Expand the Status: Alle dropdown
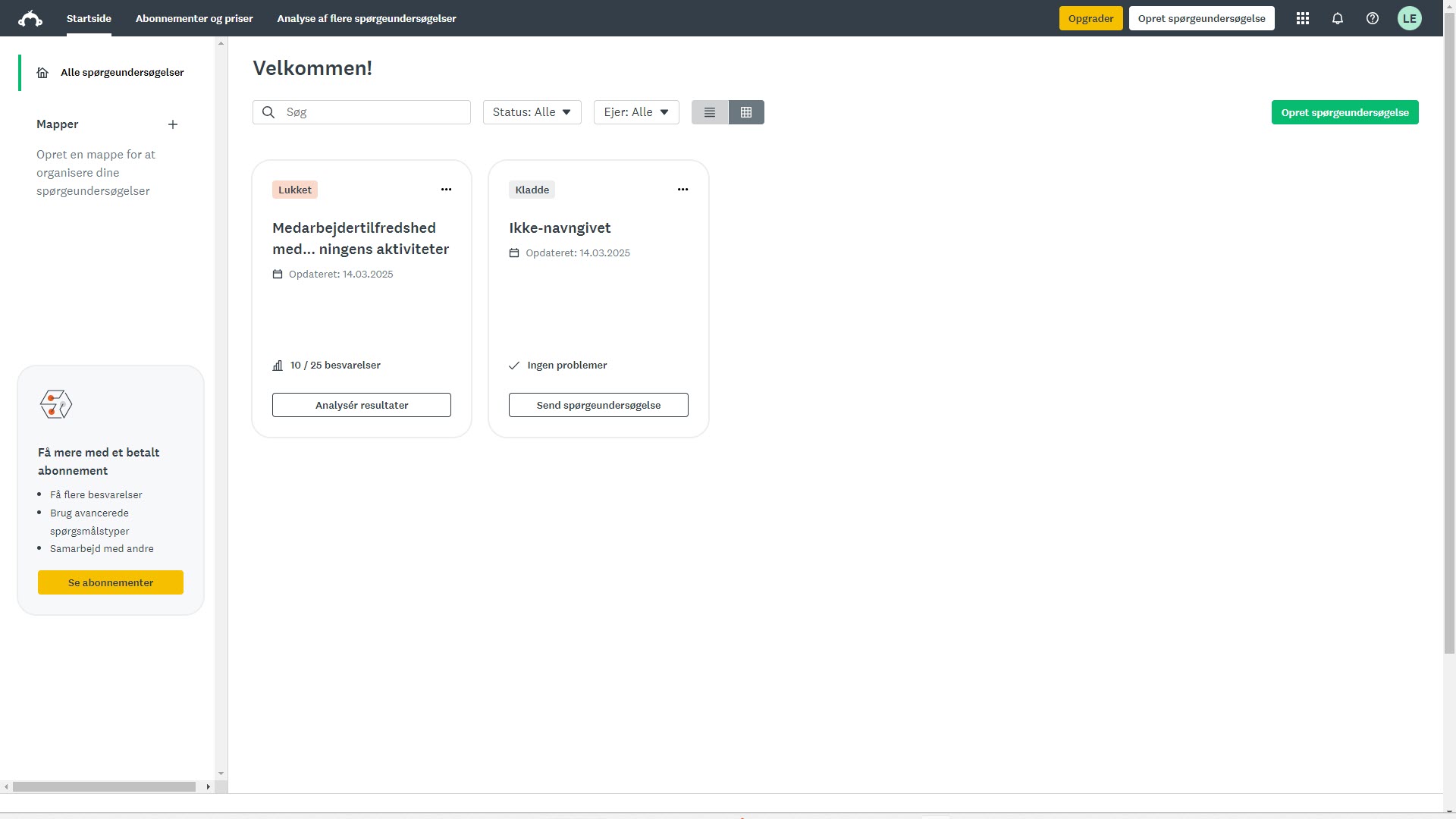1456x819 pixels. click(x=532, y=112)
